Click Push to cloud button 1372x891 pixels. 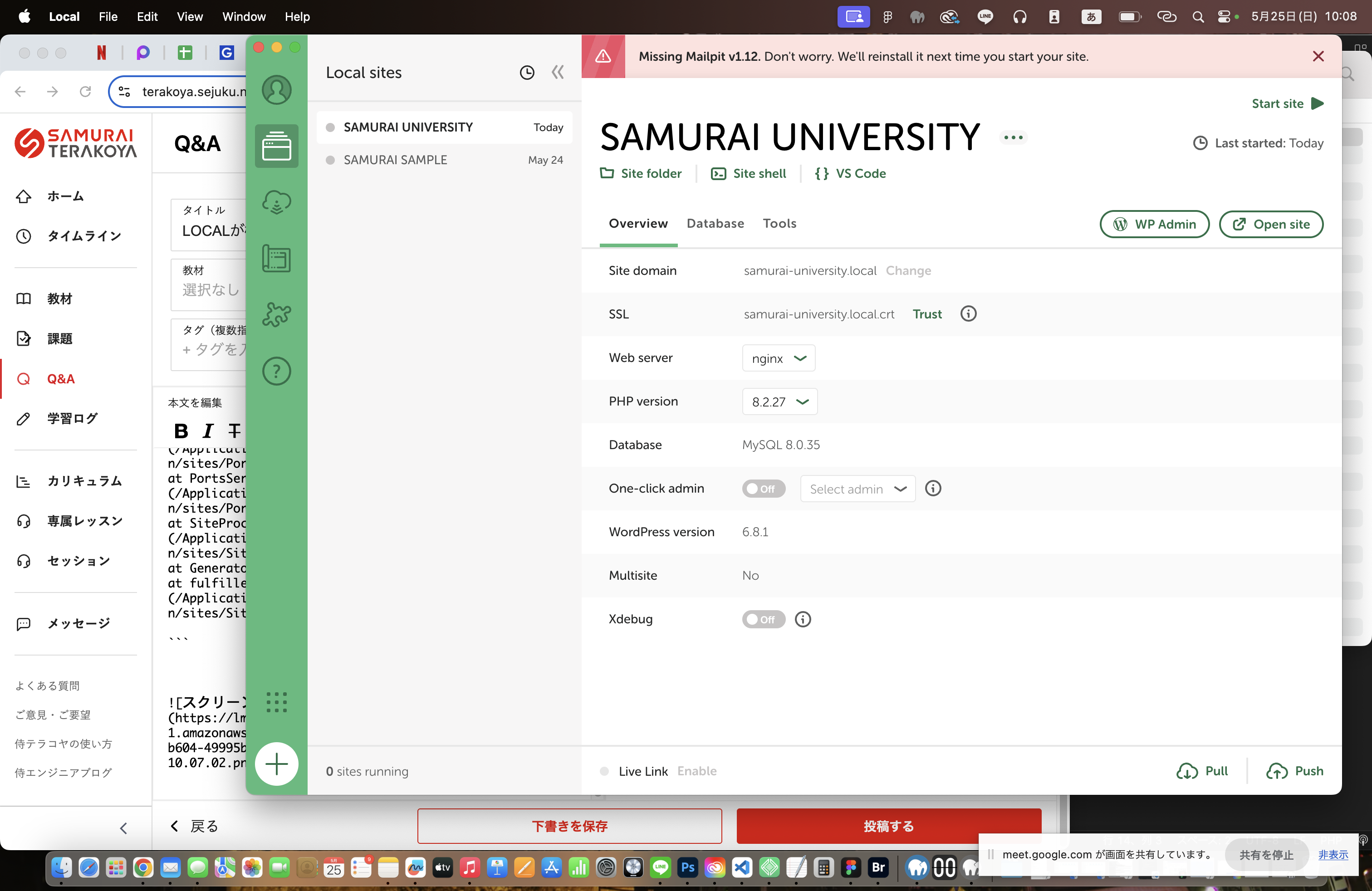(x=1295, y=771)
